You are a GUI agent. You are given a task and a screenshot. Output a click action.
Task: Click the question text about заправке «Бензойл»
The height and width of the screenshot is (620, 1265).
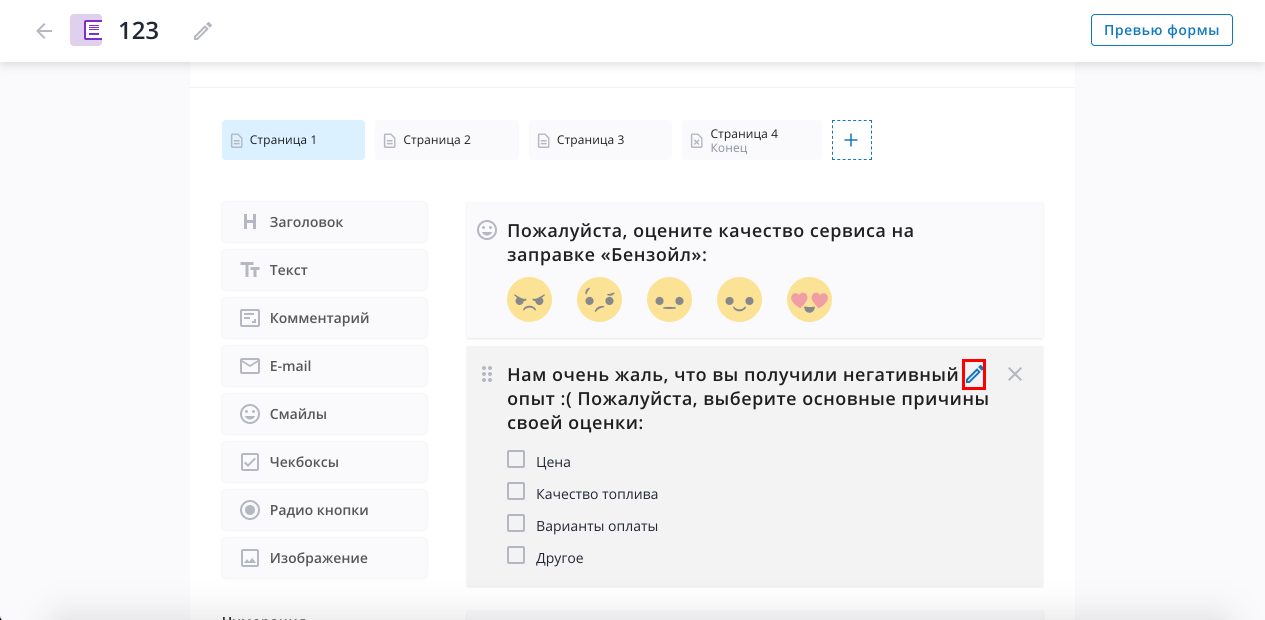point(710,243)
